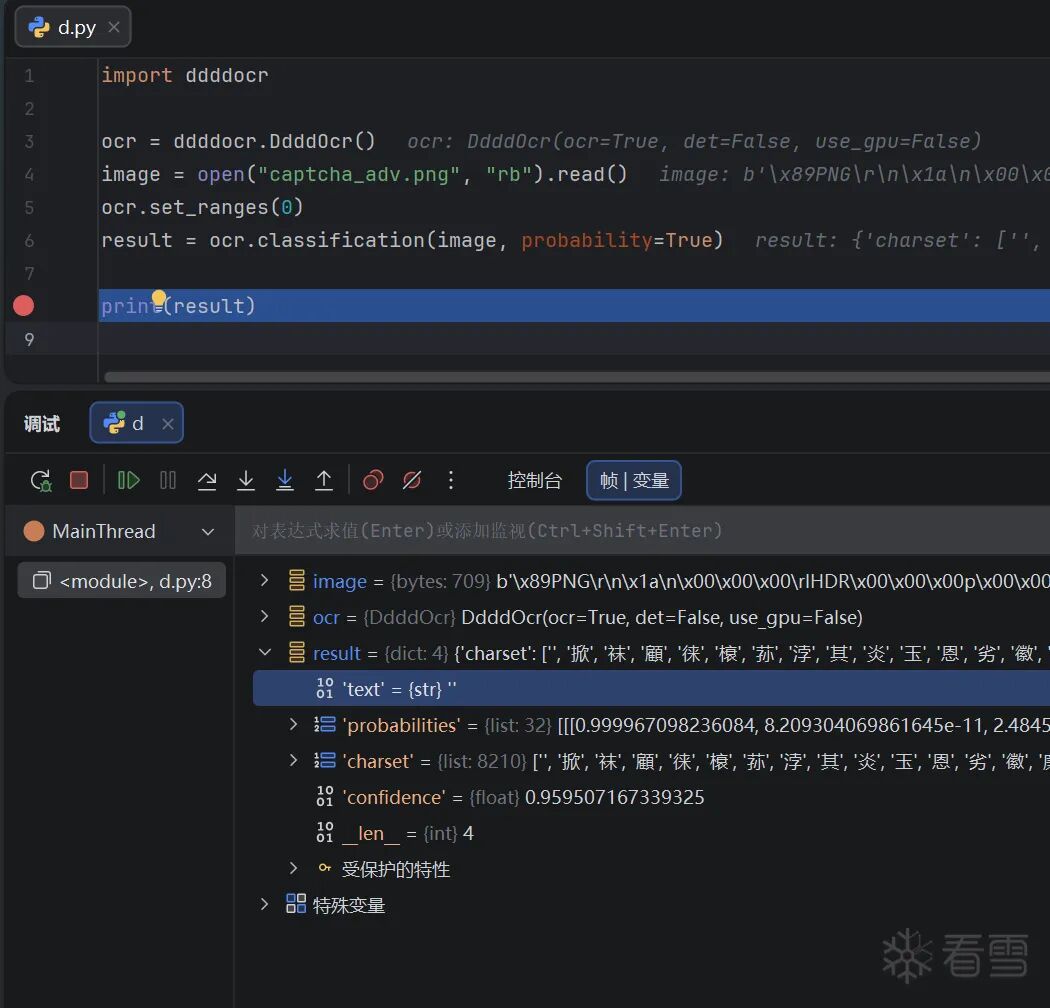This screenshot has height=1008, width=1050.
Task: Click the evaluate expression input field
Action: click(640, 531)
